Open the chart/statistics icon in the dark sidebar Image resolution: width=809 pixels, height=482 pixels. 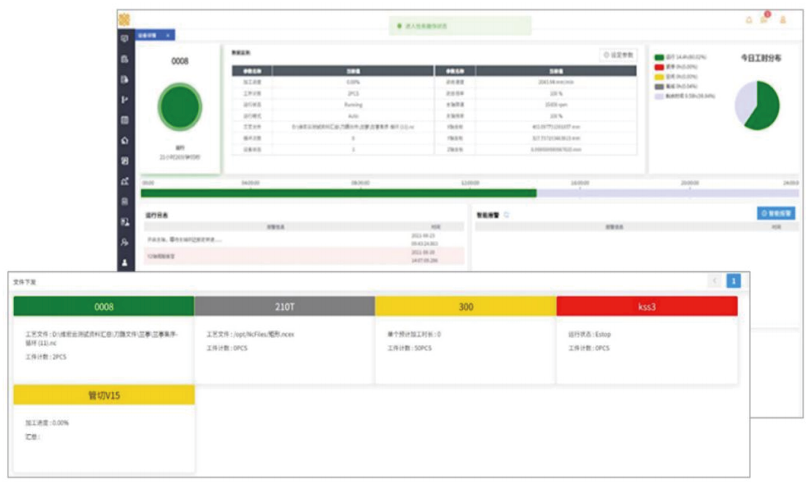point(125,181)
